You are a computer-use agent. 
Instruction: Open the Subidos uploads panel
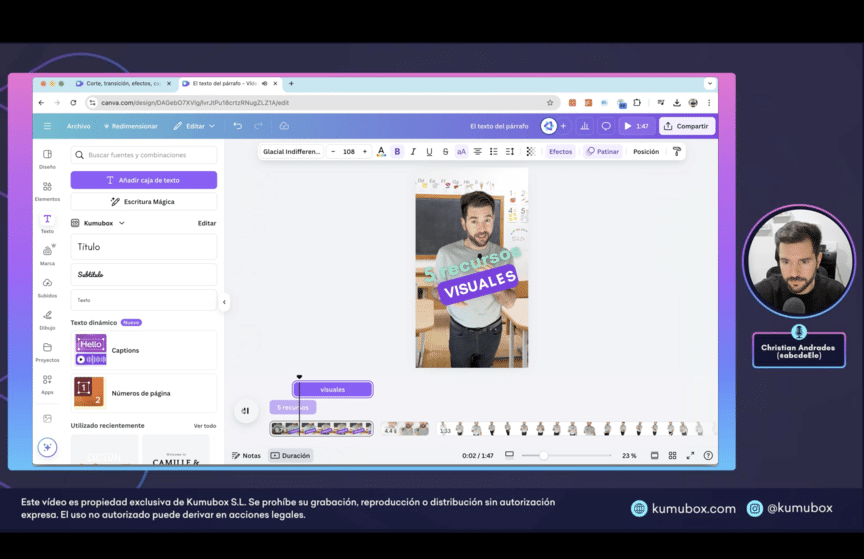[x=47, y=288]
